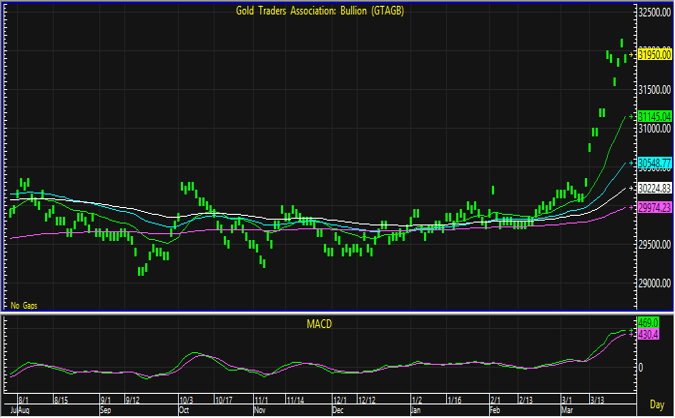Click the MACD indicator label
Viewport: 675px width, 418px height.
(320, 325)
